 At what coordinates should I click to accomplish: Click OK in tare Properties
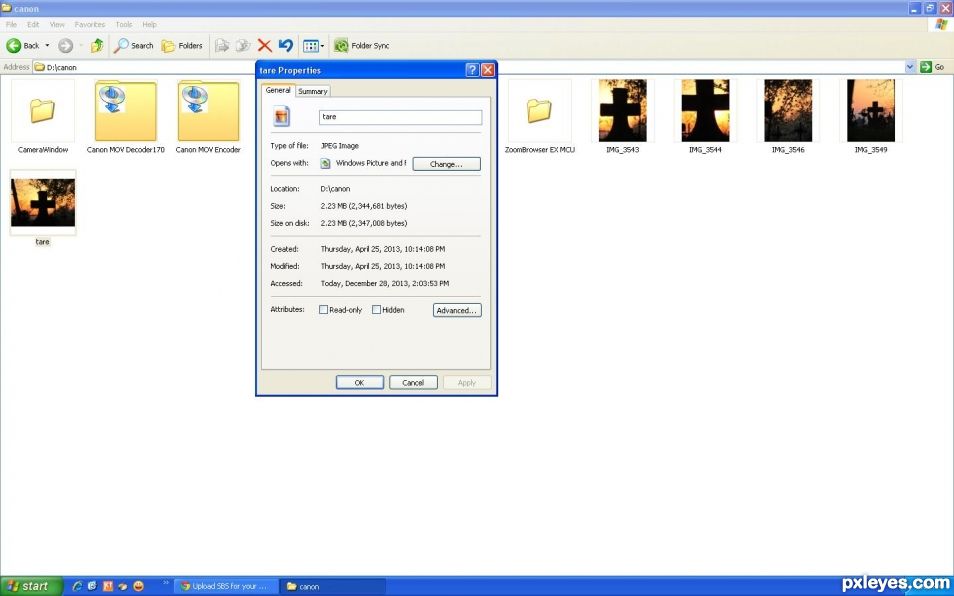click(360, 383)
